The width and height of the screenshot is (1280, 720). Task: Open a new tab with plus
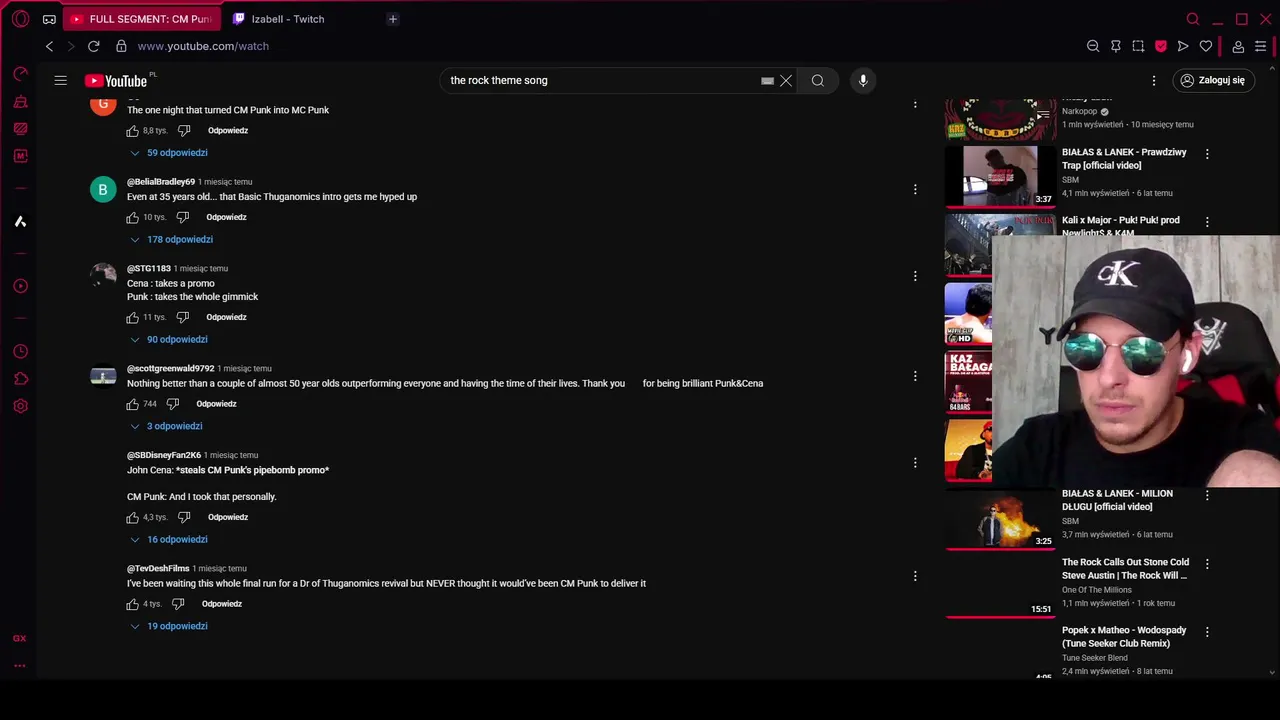(x=393, y=19)
